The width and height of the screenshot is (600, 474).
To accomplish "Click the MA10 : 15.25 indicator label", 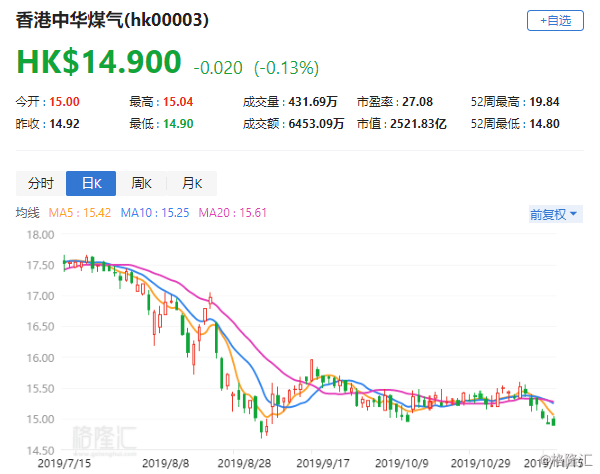I will (155, 213).
